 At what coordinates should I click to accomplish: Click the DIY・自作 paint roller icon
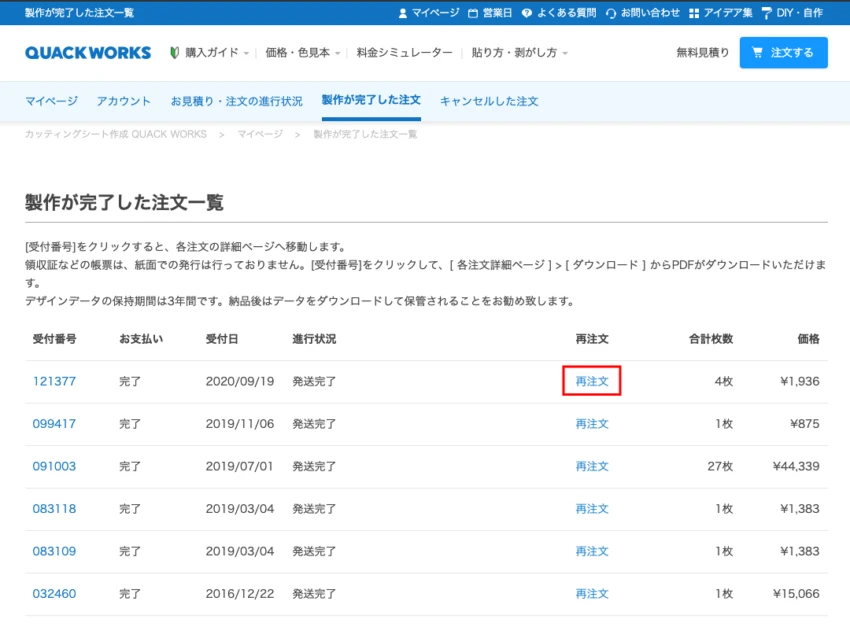click(767, 13)
